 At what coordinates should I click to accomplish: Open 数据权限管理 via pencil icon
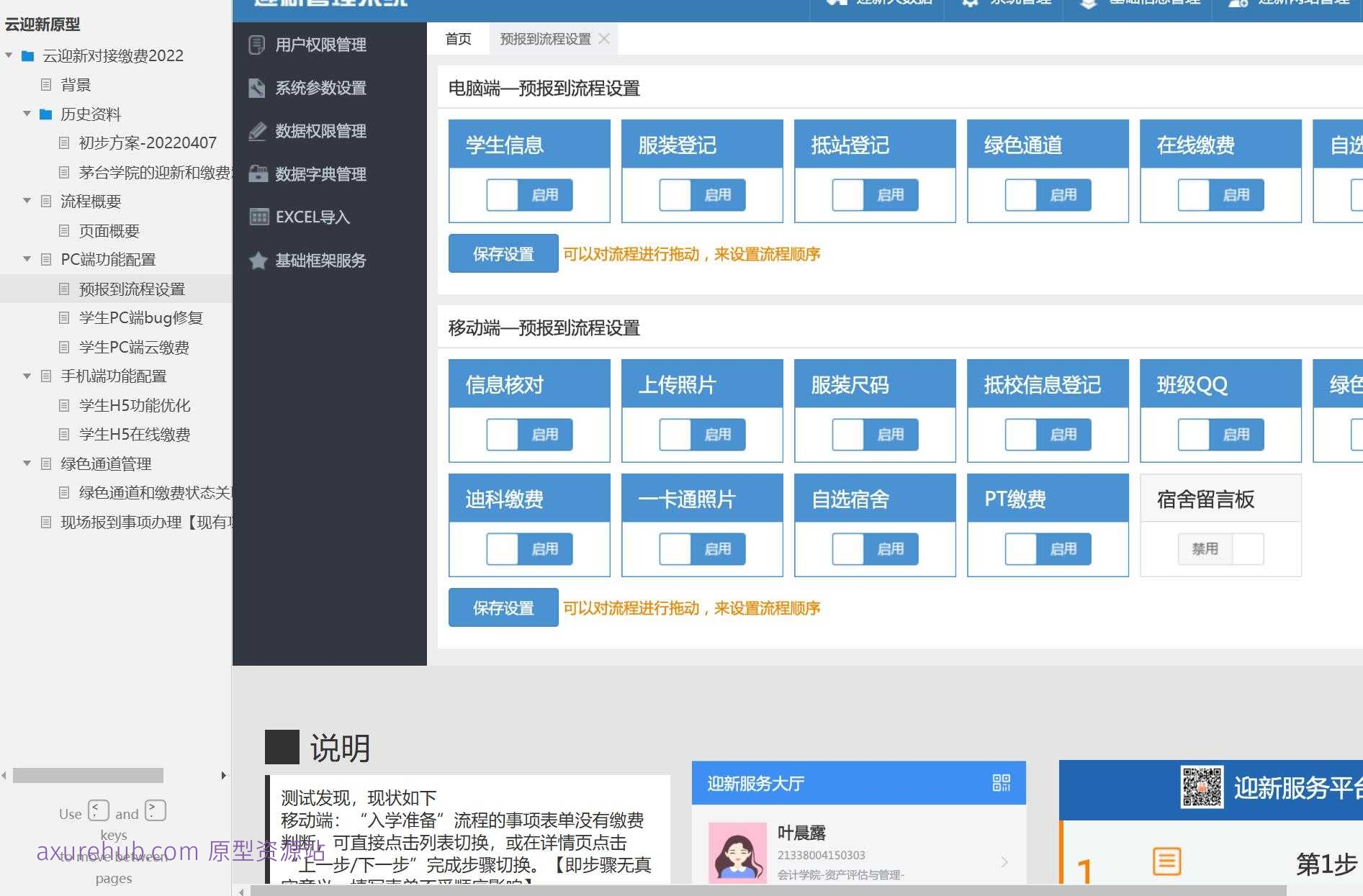click(x=257, y=131)
